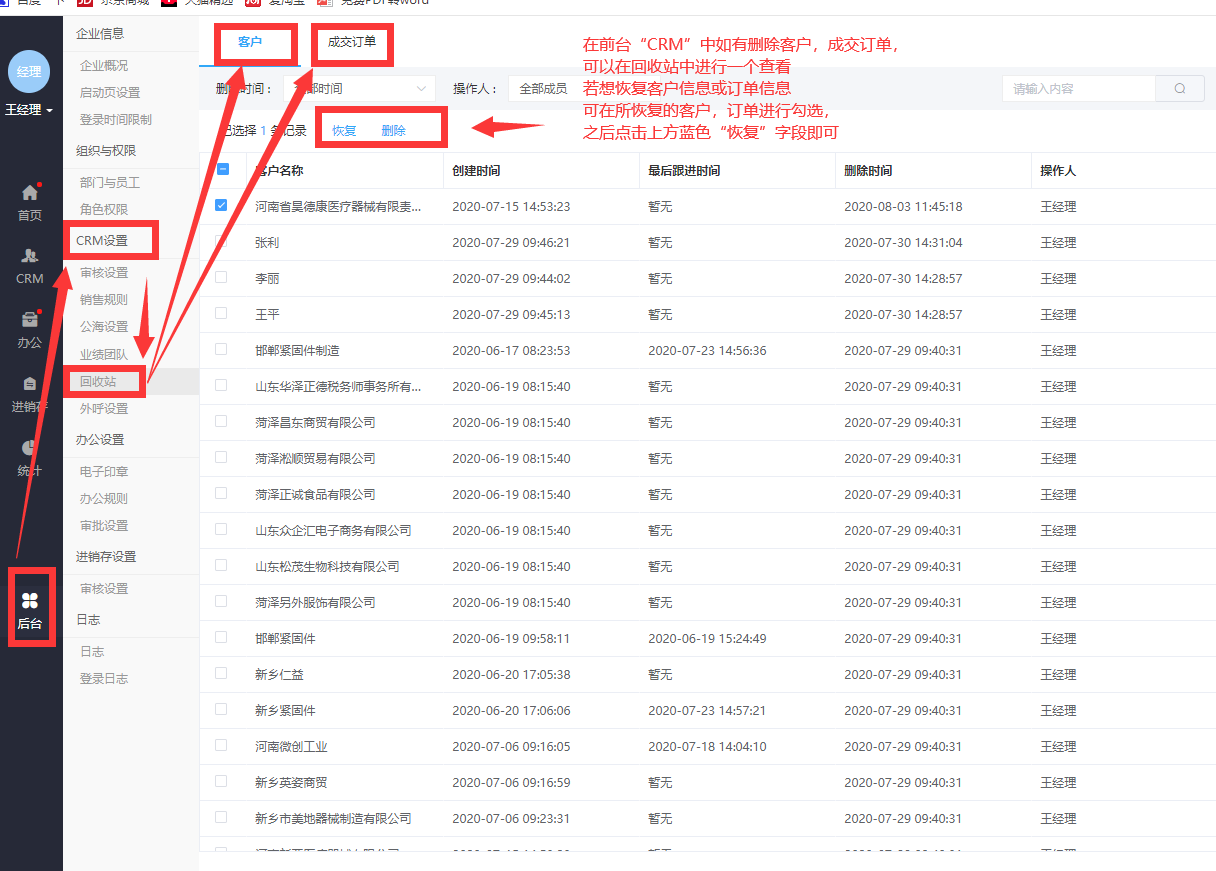The image size is (1216, 871).
Task: Click customer name 山东华泽正德税务师事务所
Action: click(338, 386)
